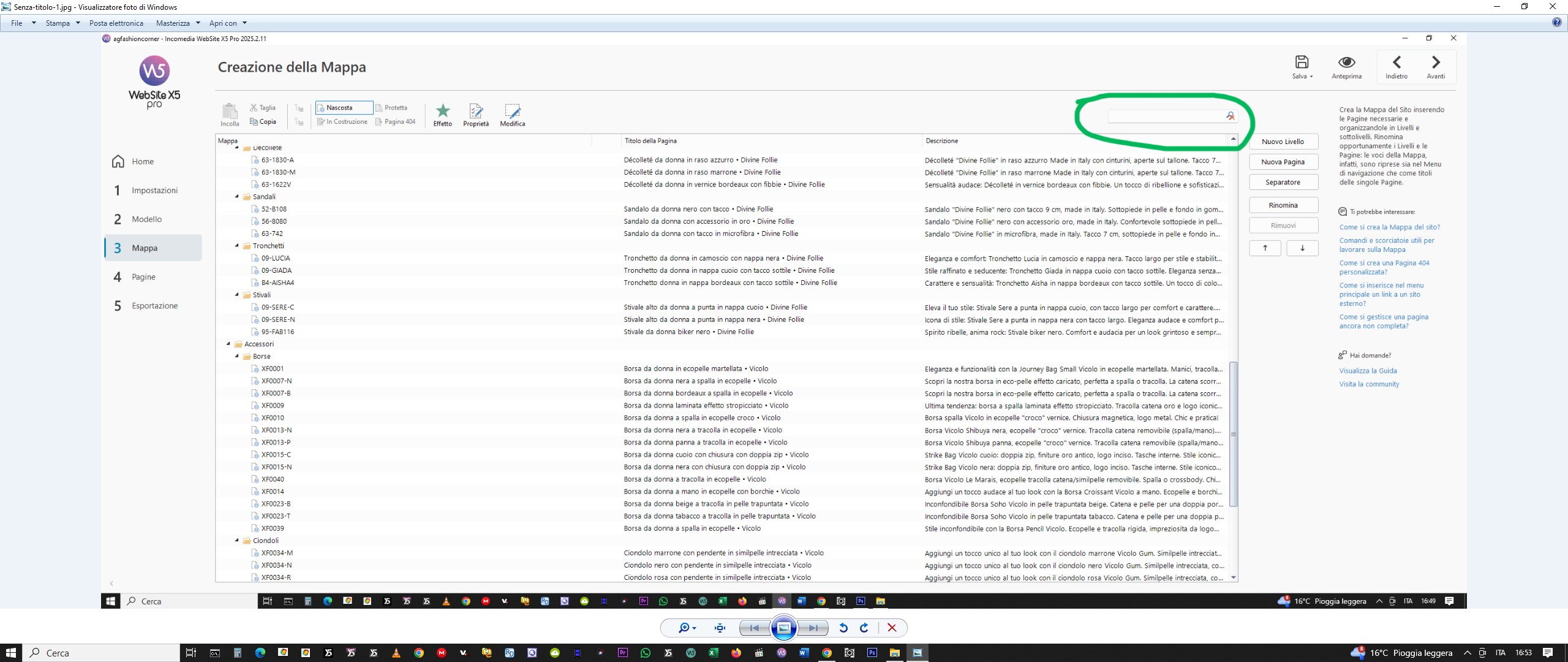Click the Nuova Pagina button
This screenshot has height=662, width=1568.
click(x=1283, y=162)
